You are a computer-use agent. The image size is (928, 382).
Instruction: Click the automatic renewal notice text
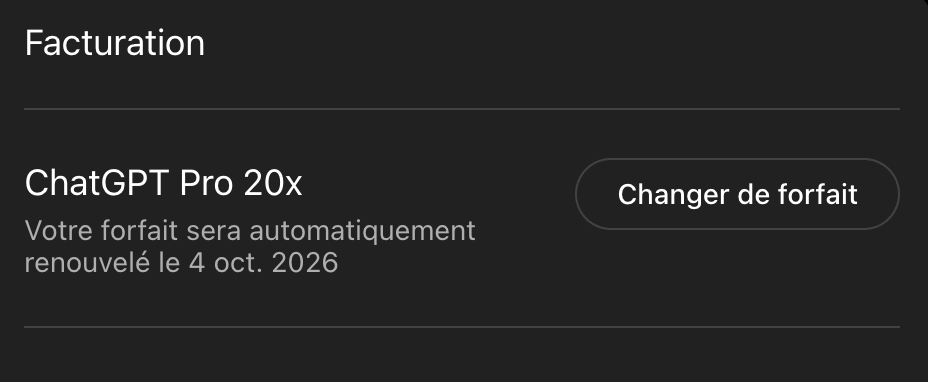pyautogui.click(x=250, y=246)
